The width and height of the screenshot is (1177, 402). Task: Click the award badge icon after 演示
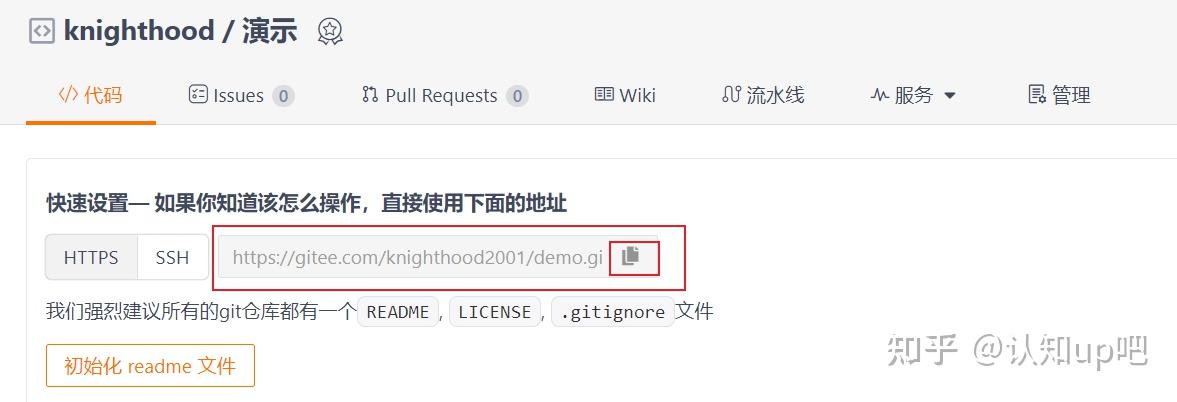tap(330, 32)
